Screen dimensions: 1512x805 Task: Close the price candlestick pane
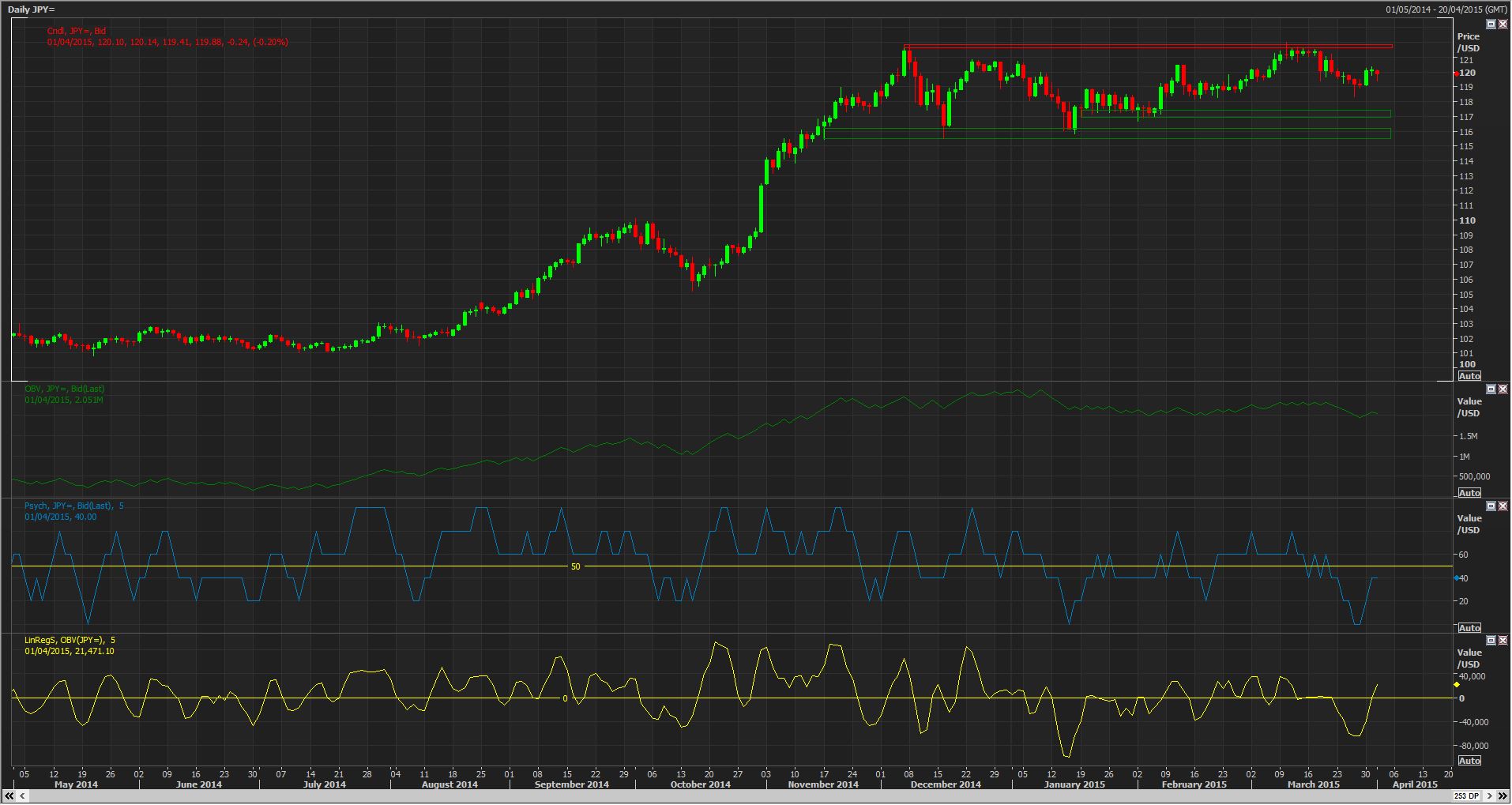[x=1503, y=24]
